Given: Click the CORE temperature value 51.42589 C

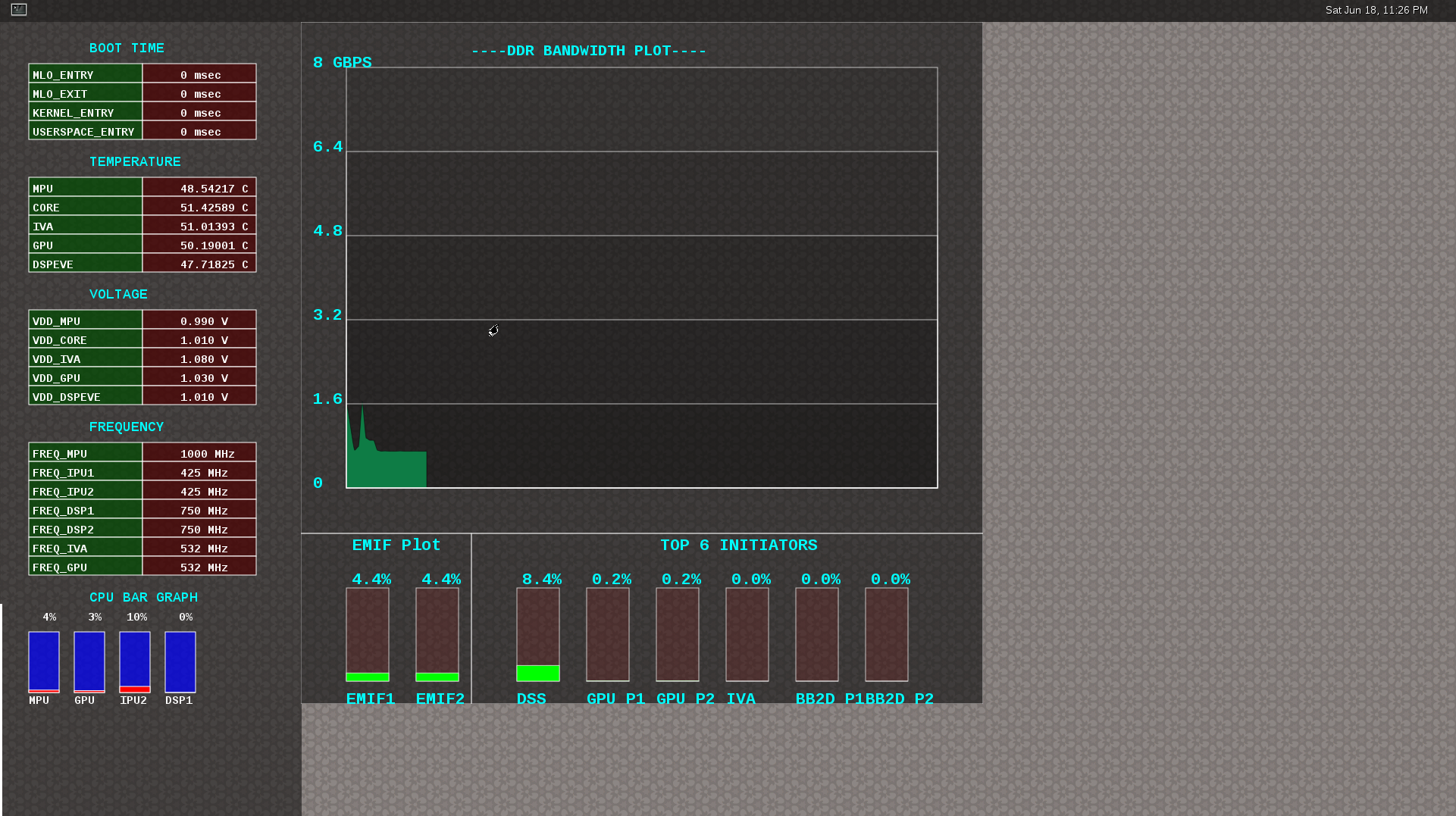Looking at the screenshot, I should pyautogui.click(x=199, y=207).
